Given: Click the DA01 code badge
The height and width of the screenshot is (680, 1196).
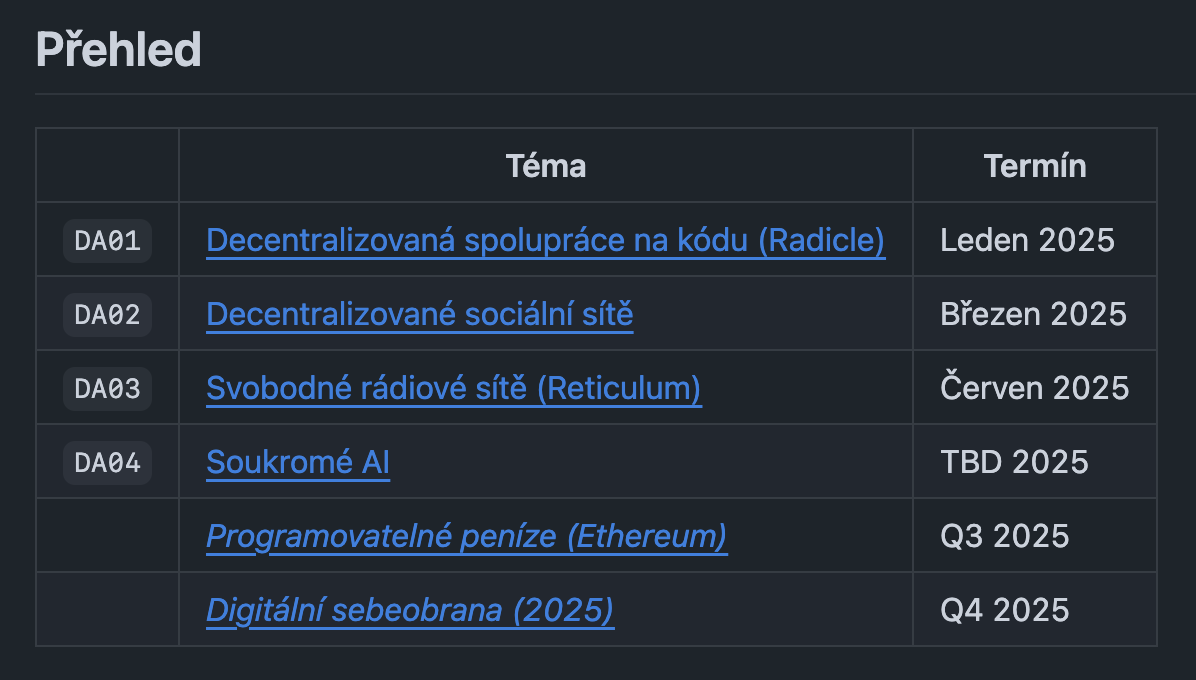Looking at the screenshot, I should pyautogui.click(x=108, y=241).
